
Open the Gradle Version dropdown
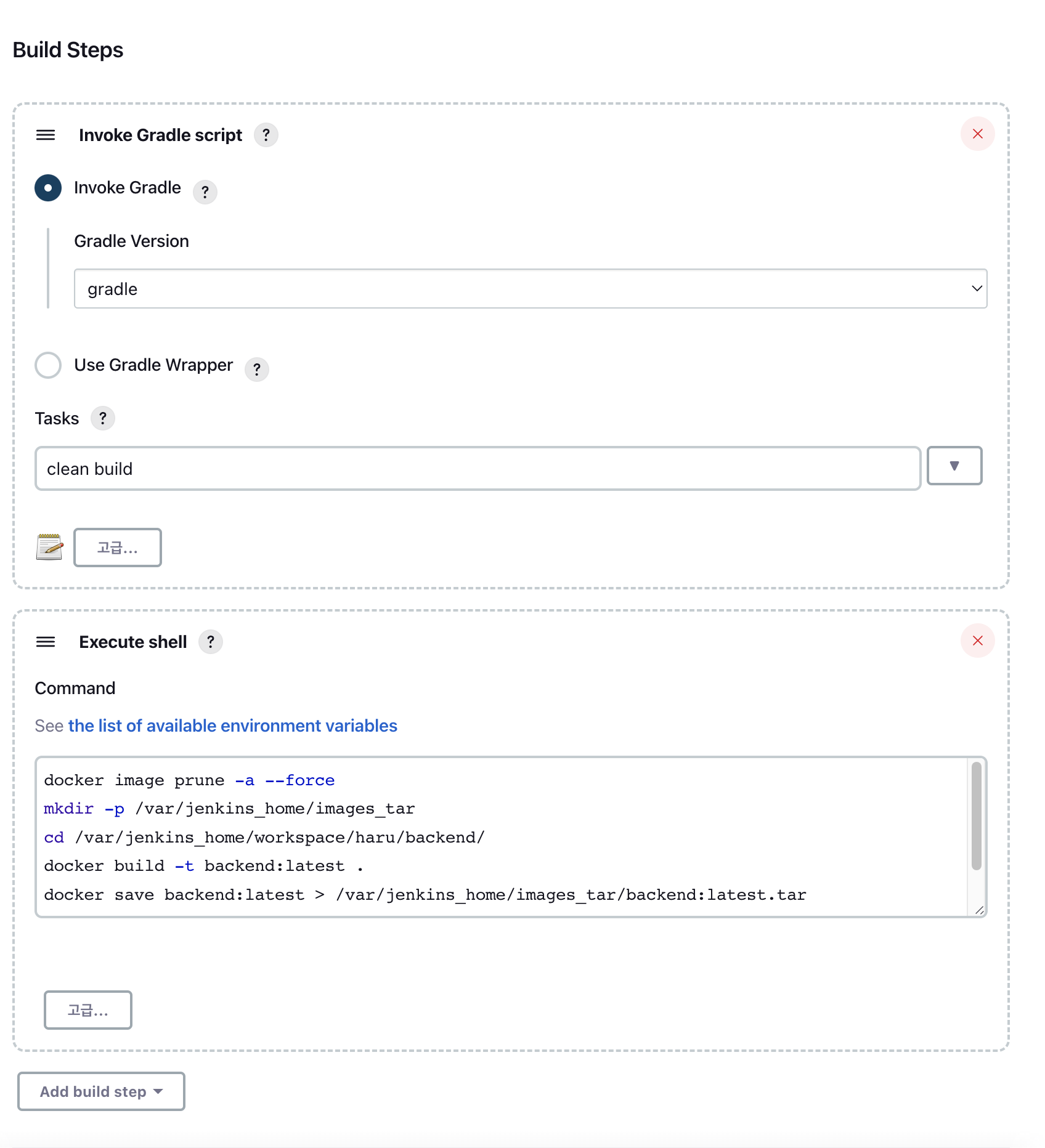[530, 288]
